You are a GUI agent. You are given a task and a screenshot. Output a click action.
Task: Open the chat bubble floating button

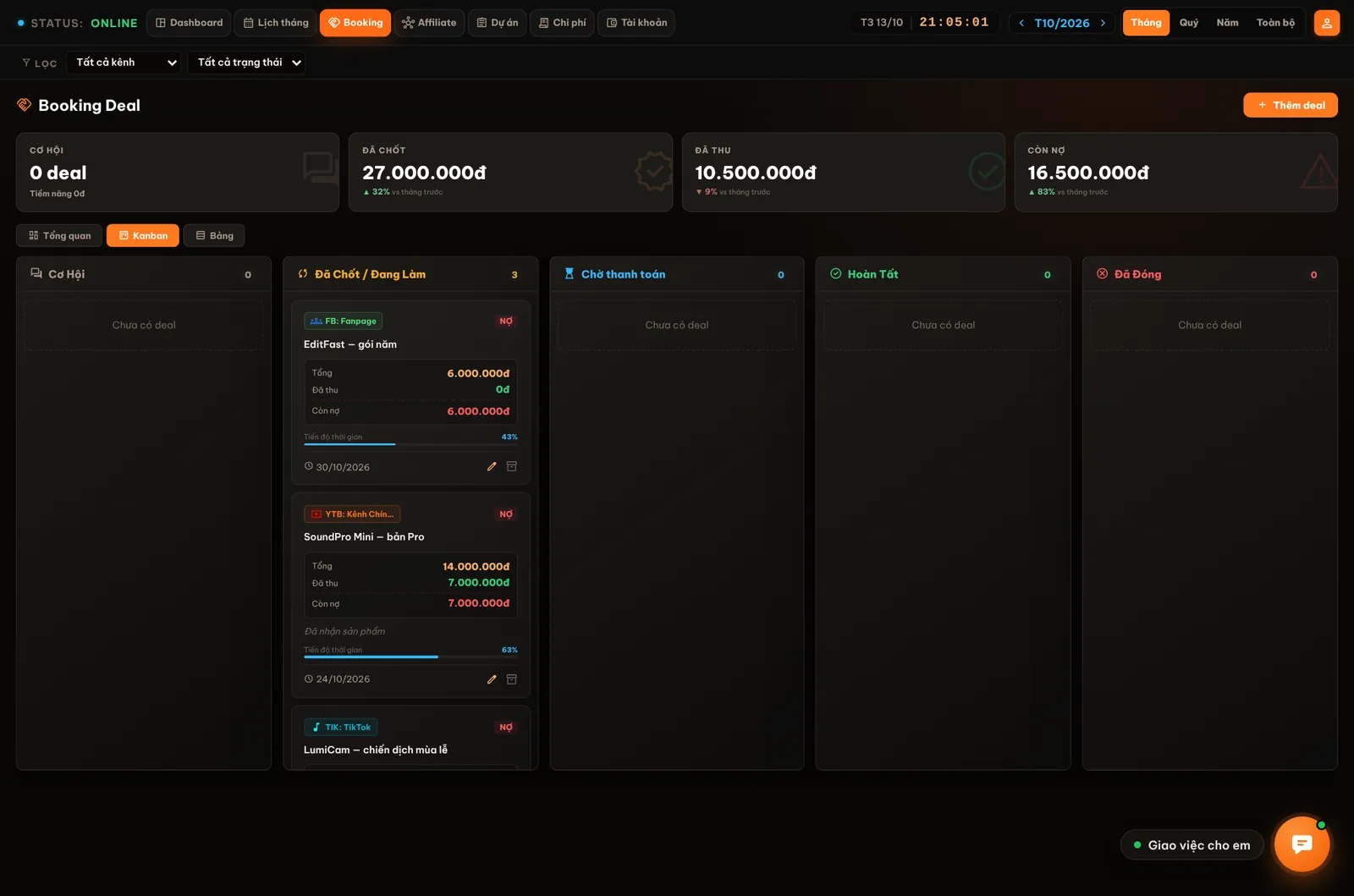pos(1302,844)
